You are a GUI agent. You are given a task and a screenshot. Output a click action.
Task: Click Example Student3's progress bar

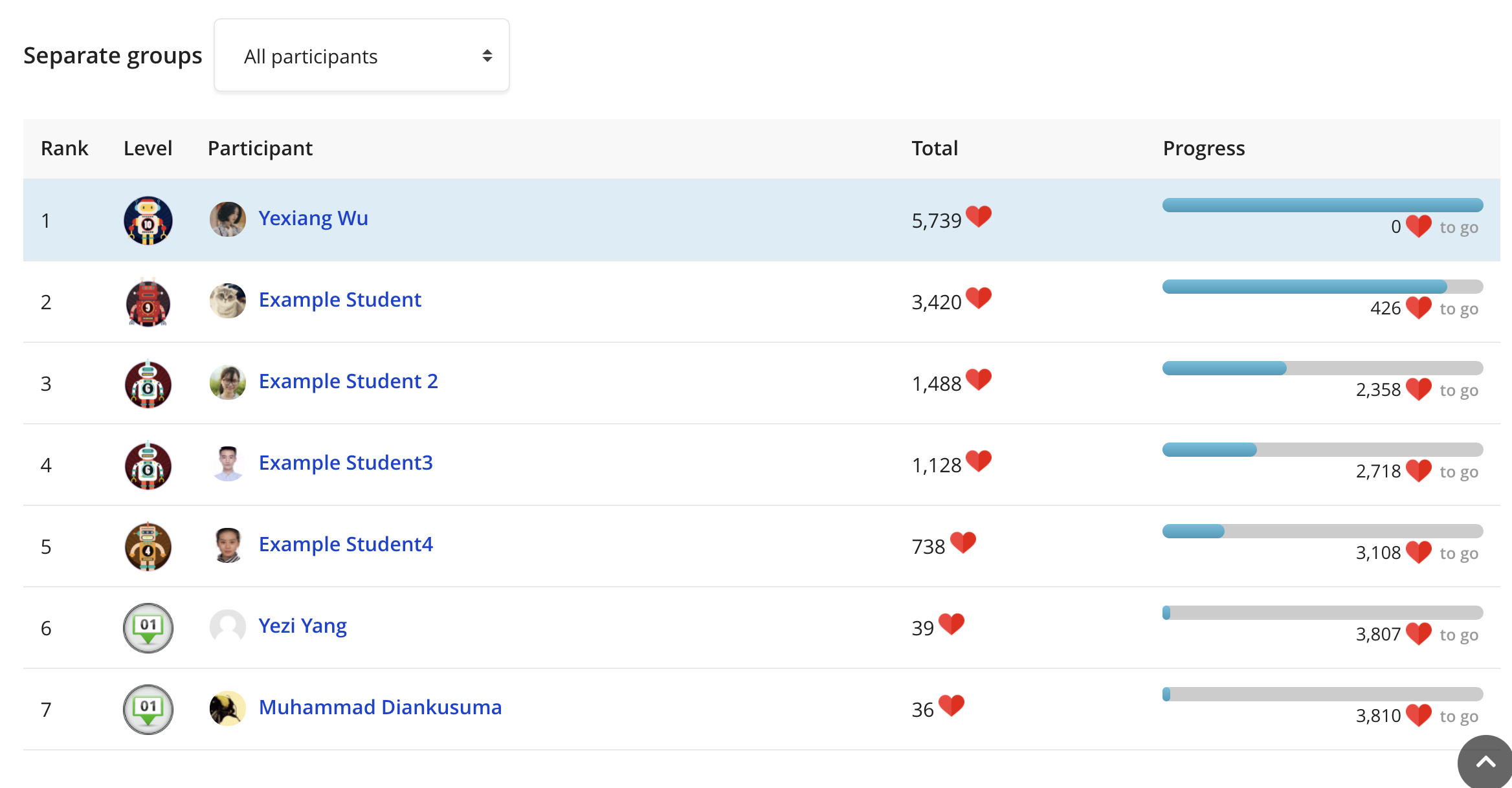pyautogui.click(x=1322, y=450)
